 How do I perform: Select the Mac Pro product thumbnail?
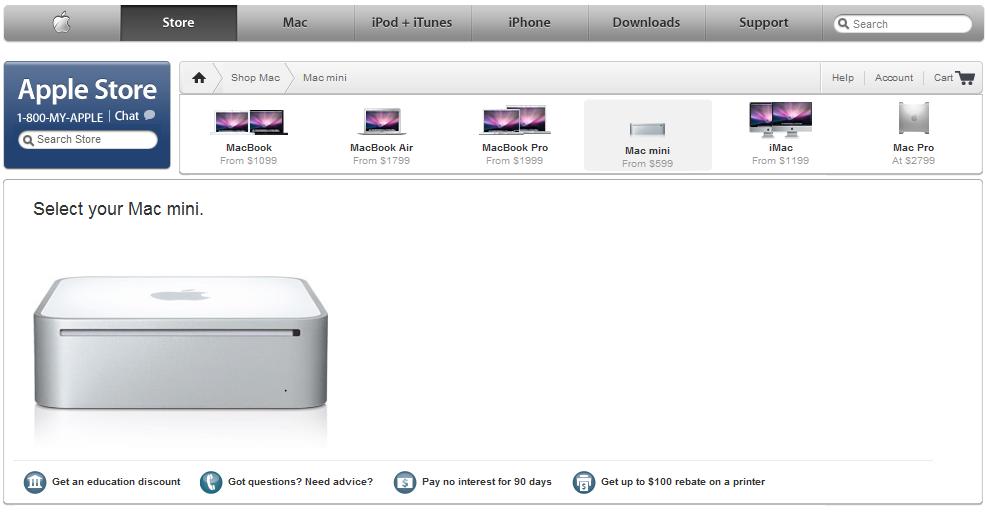click(x=913, y=118)
